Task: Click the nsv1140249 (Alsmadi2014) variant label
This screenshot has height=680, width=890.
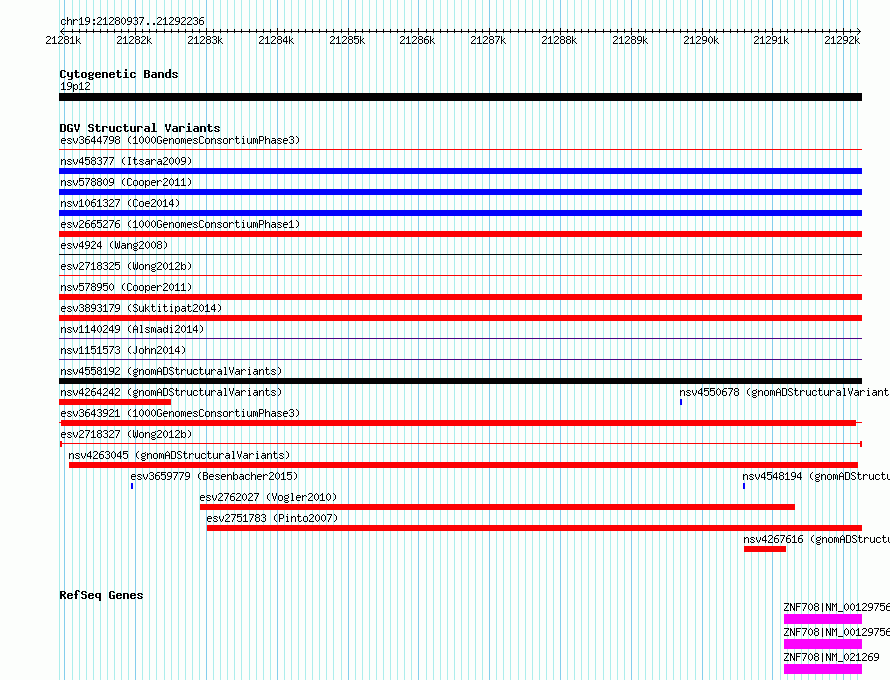Action: click(x=132, y=329)
